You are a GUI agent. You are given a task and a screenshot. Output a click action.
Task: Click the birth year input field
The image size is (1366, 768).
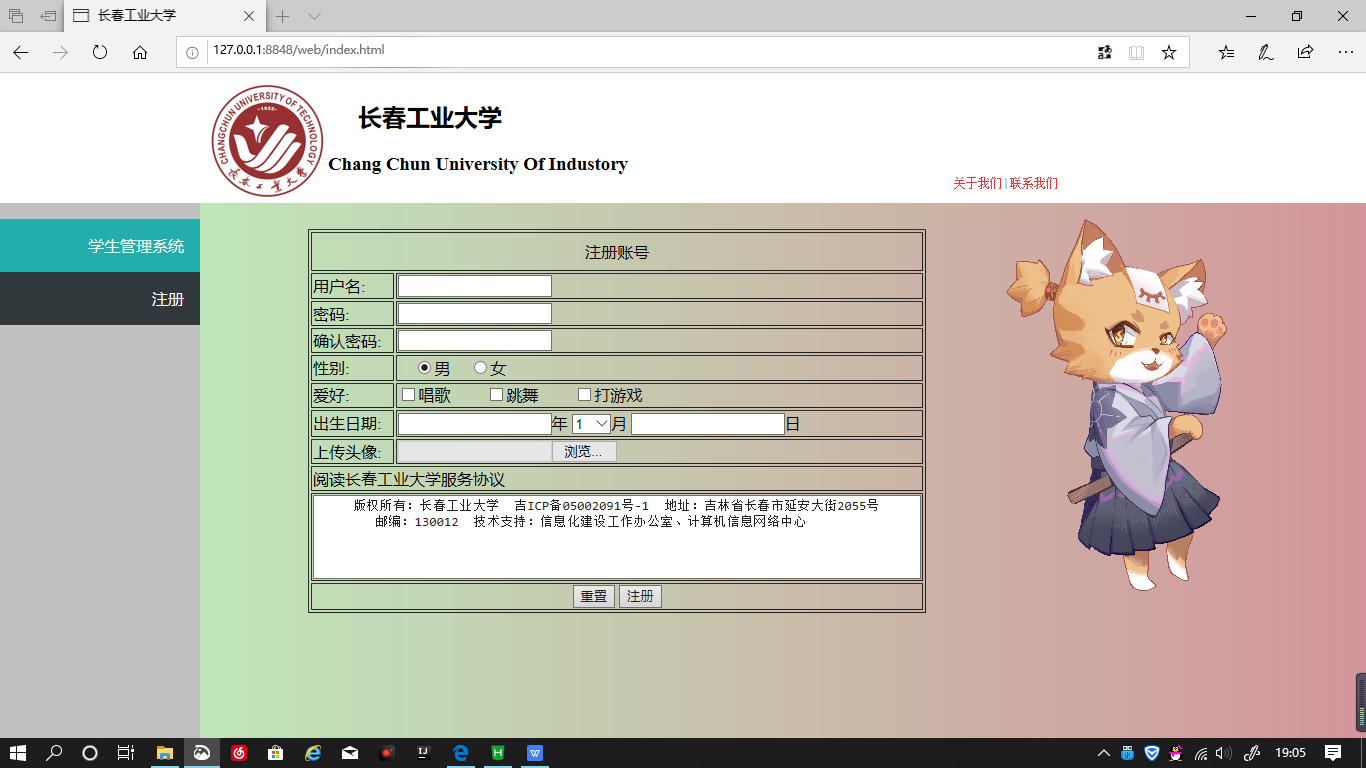tap(475, 424)
